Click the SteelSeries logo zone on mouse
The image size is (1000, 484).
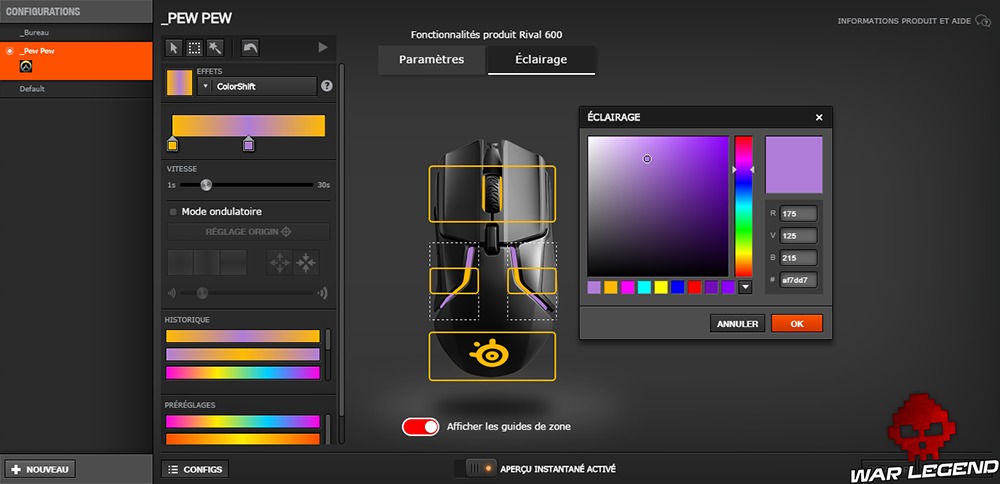[x=491, y=356]
